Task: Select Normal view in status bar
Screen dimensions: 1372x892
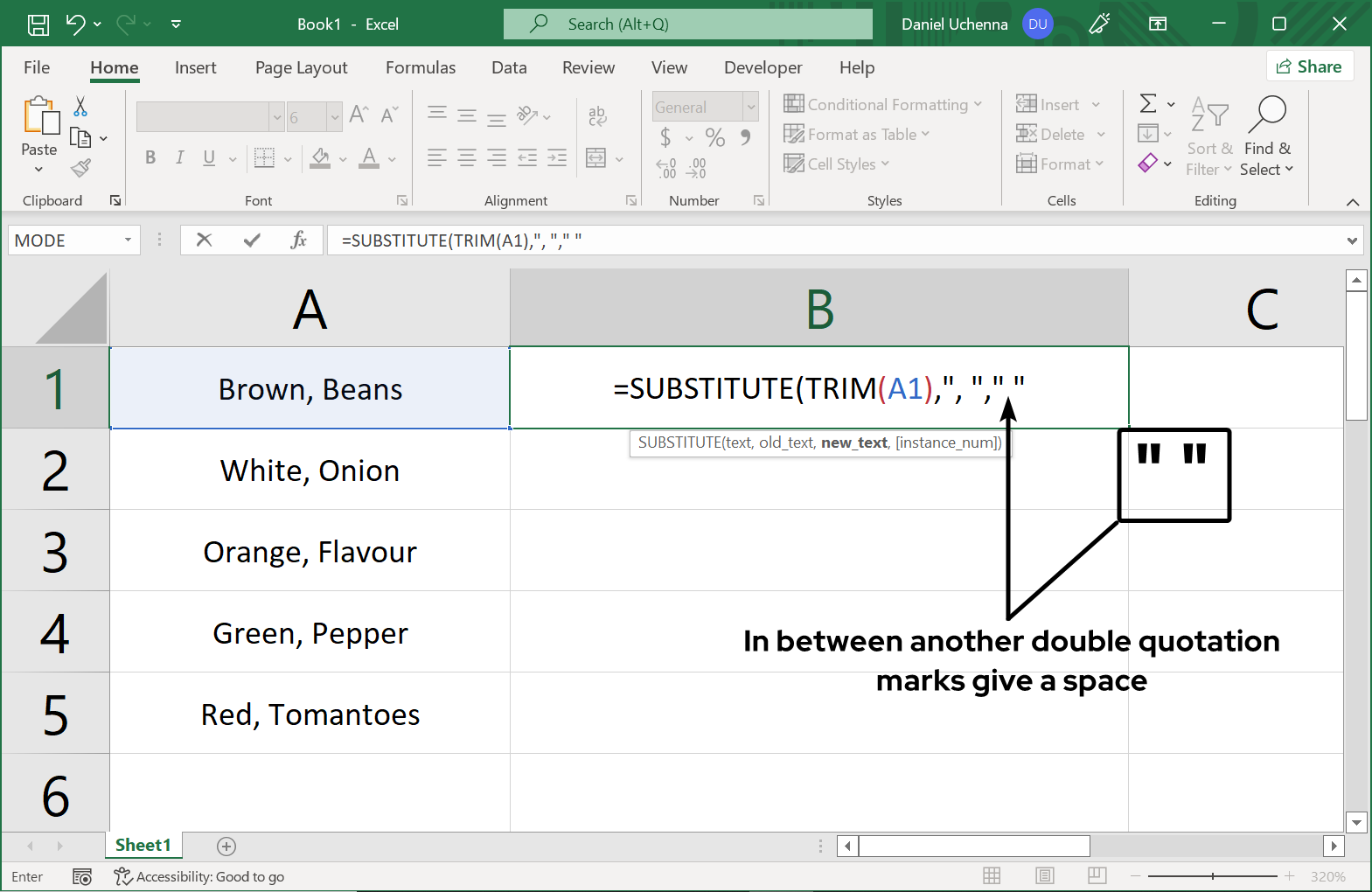Action: pyautogui.click(x=992, y=876)
